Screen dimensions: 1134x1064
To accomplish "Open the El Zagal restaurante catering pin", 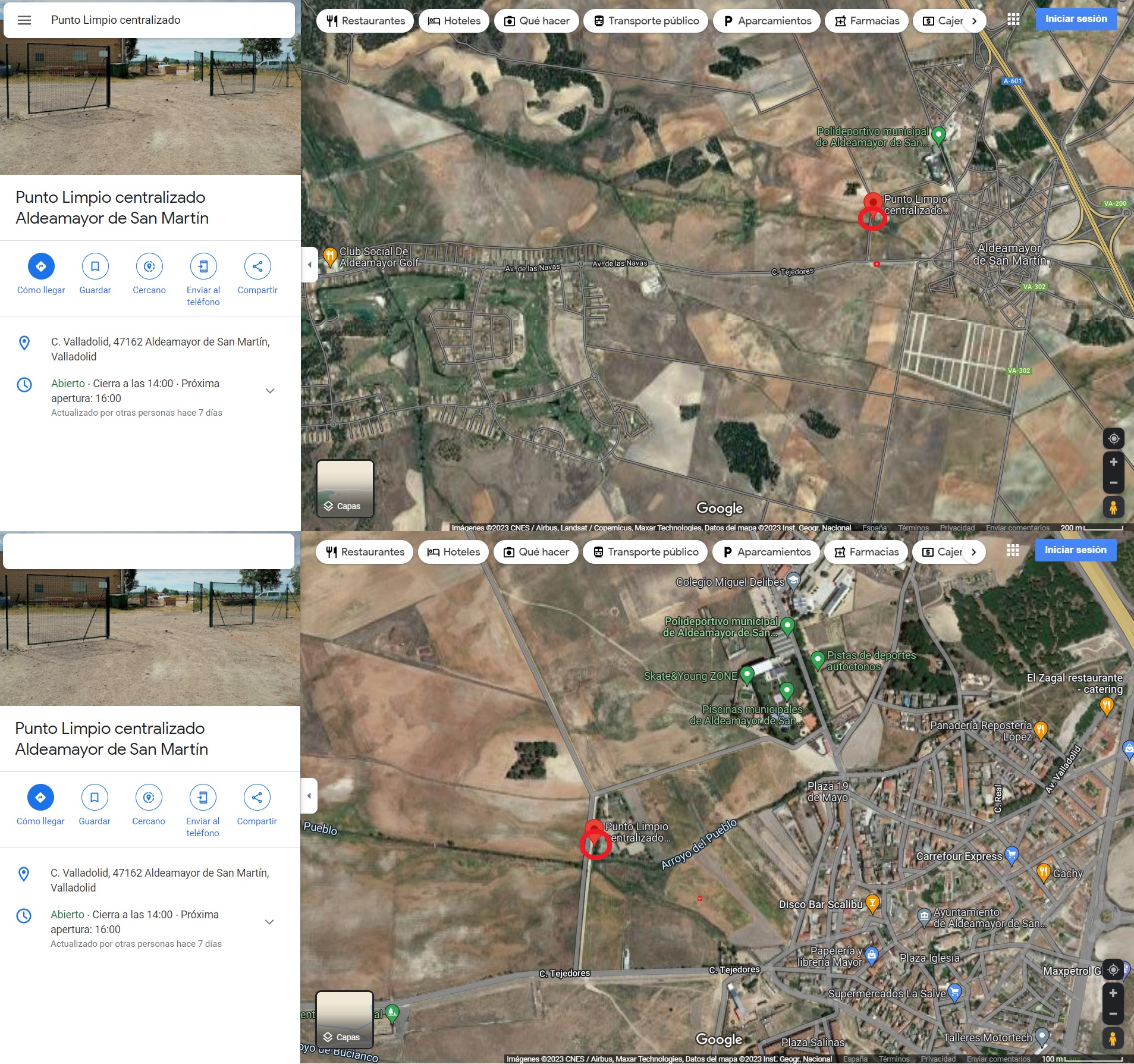I will point(1106,707).
